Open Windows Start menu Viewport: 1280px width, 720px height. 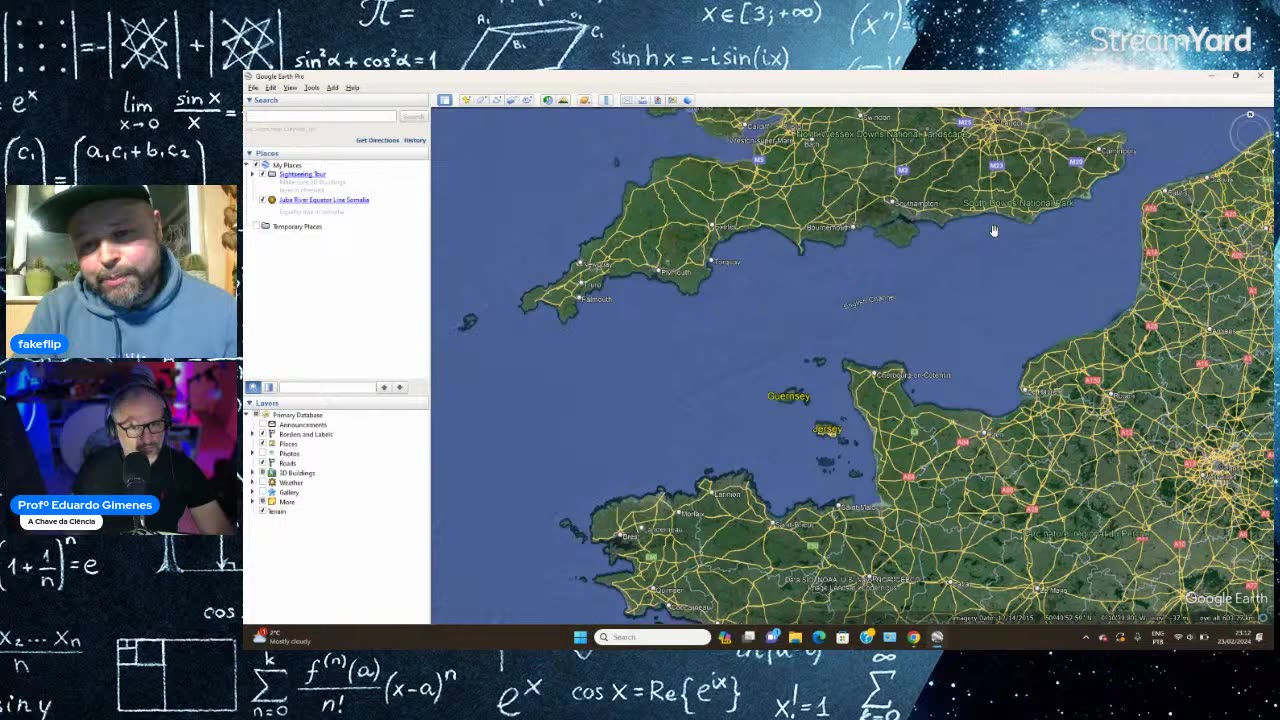[580, 637]
